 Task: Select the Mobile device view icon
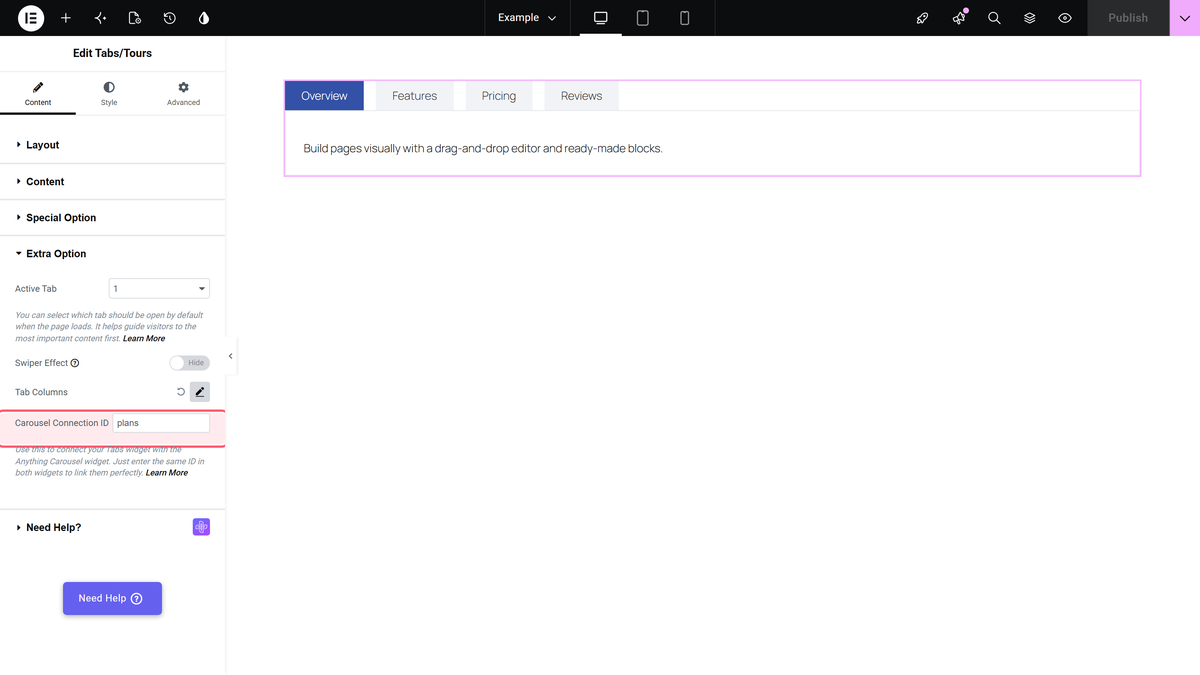click(685, 18)
